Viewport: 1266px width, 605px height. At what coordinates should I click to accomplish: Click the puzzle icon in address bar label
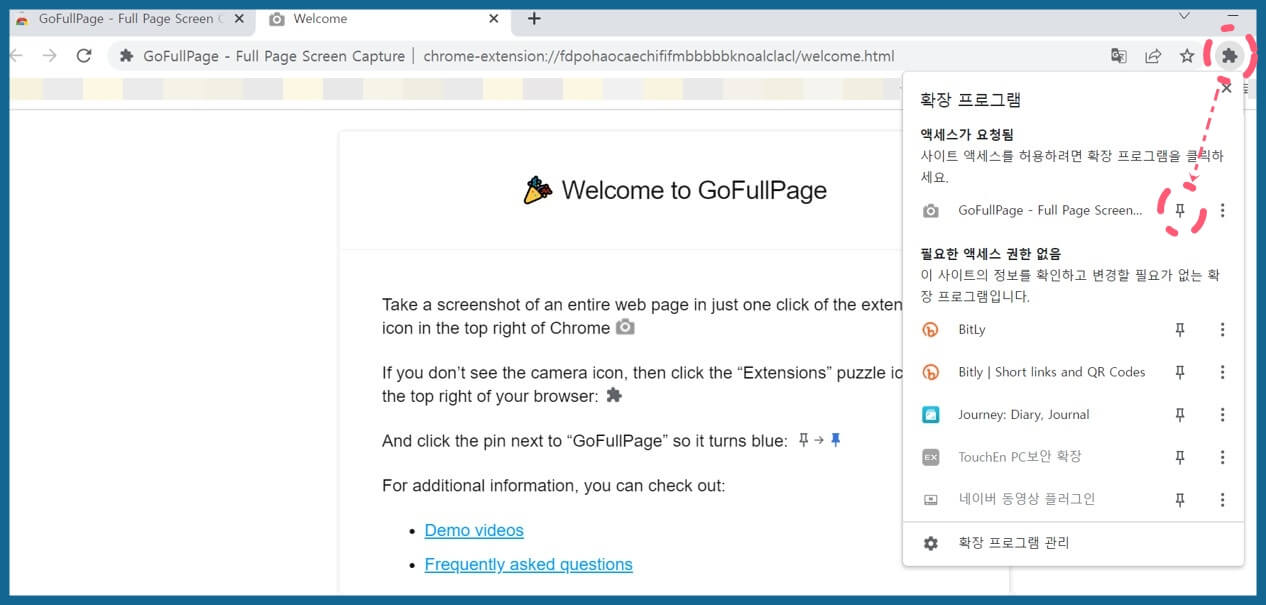coord(126,56)
